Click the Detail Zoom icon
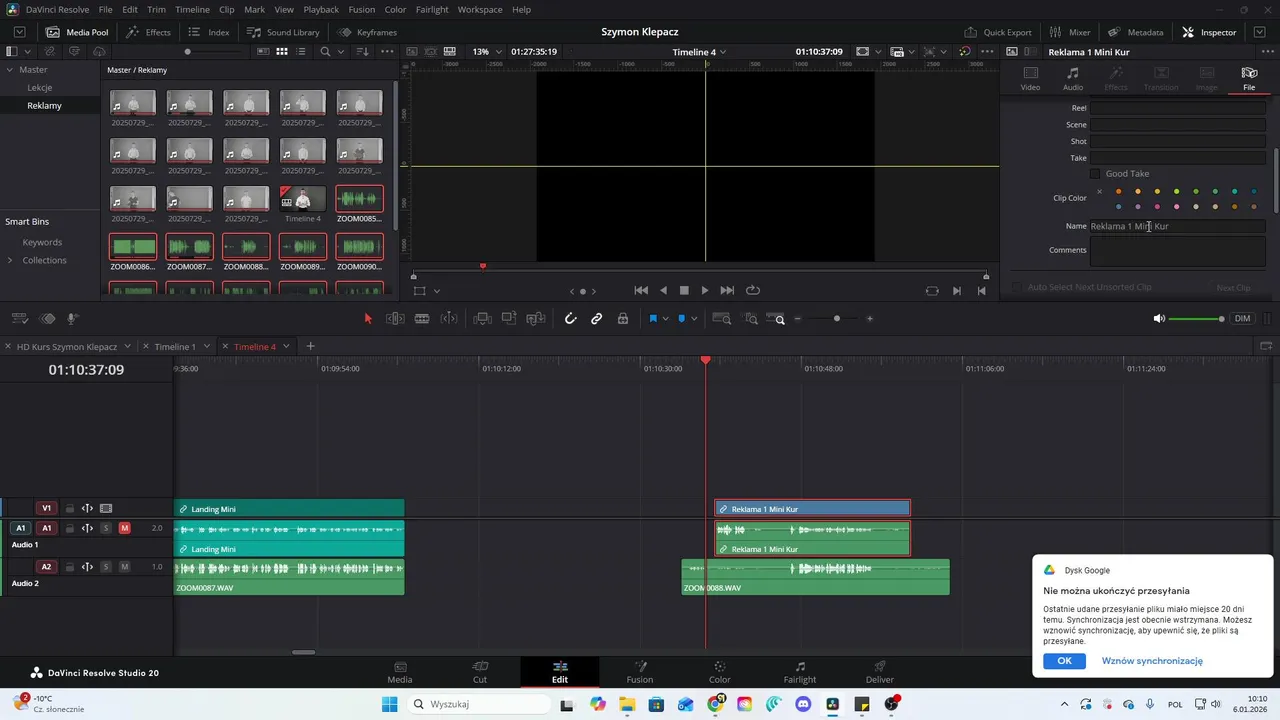 [750, 319]
